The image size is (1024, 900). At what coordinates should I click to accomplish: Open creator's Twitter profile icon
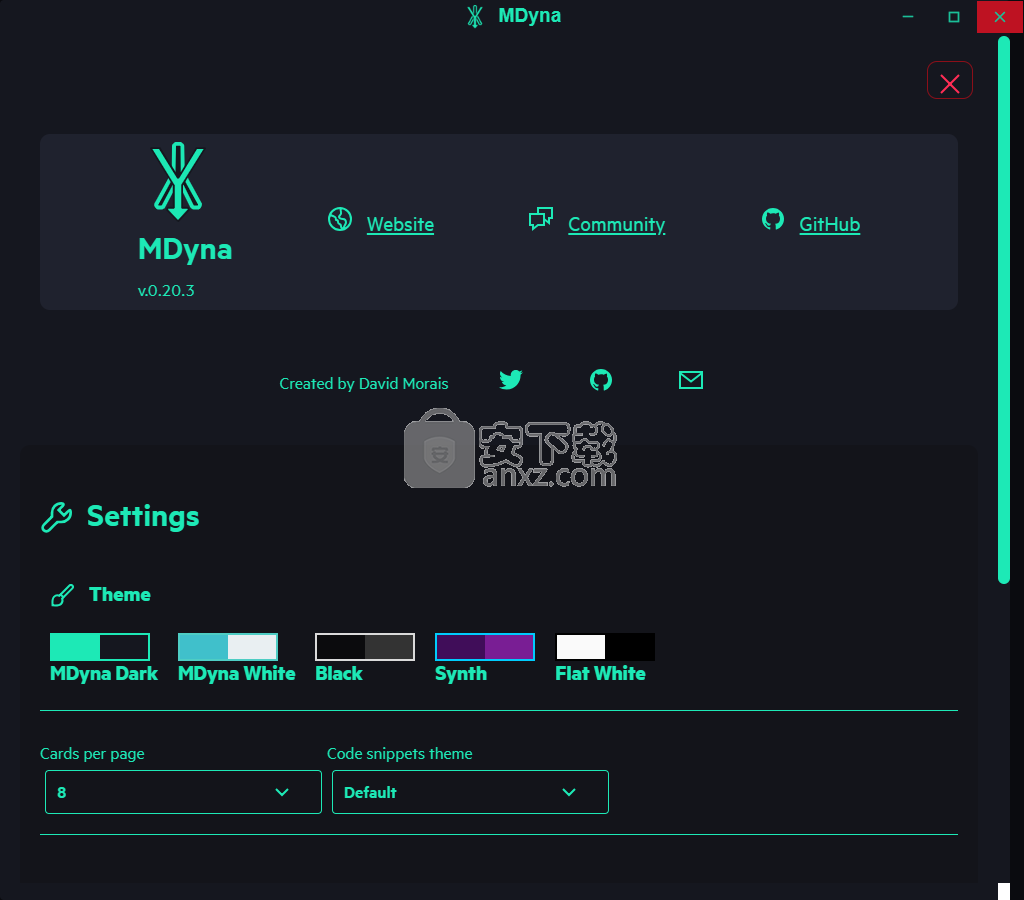point(511,379)
